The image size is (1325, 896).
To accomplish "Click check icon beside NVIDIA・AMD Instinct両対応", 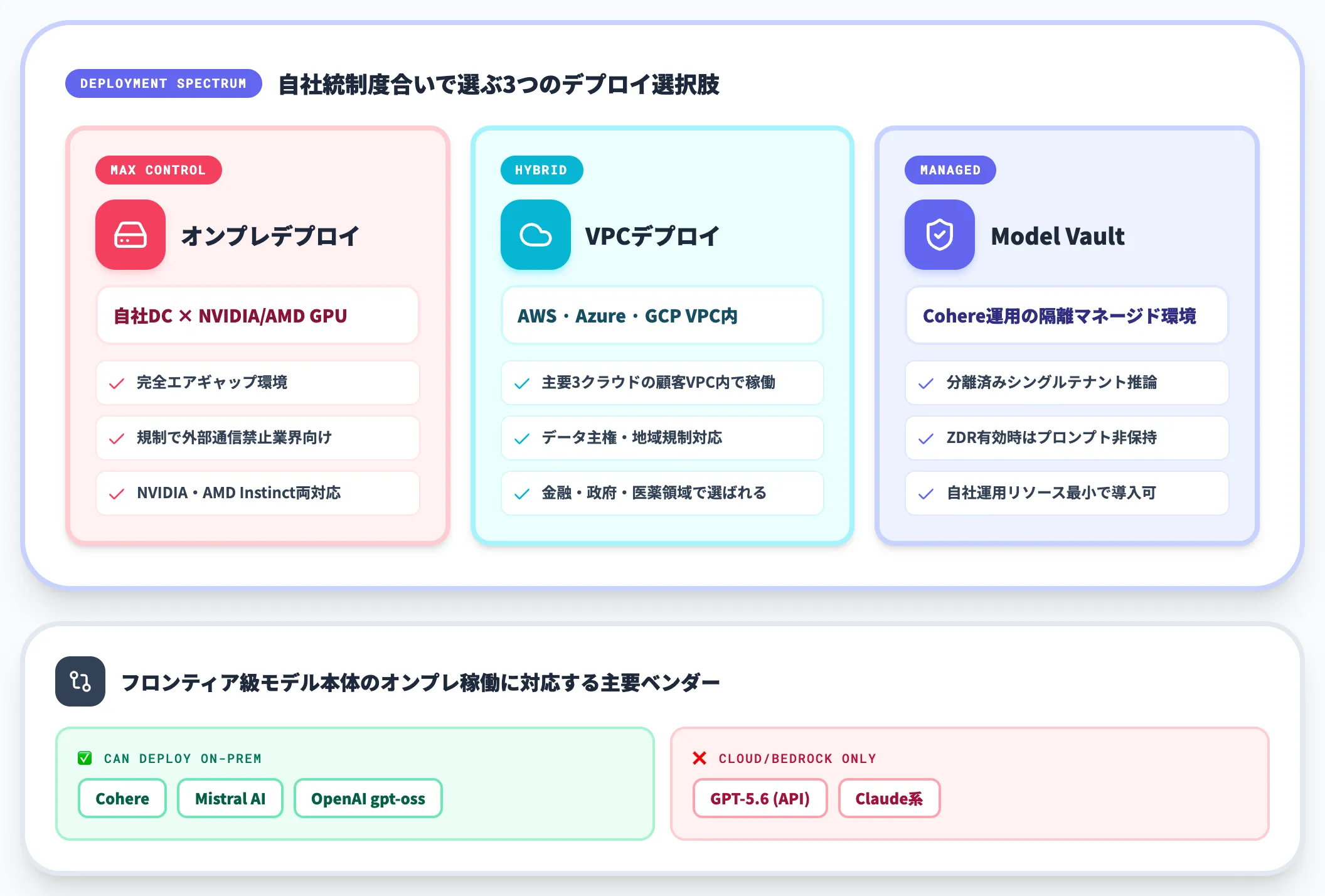I will [x=117, y=494].
